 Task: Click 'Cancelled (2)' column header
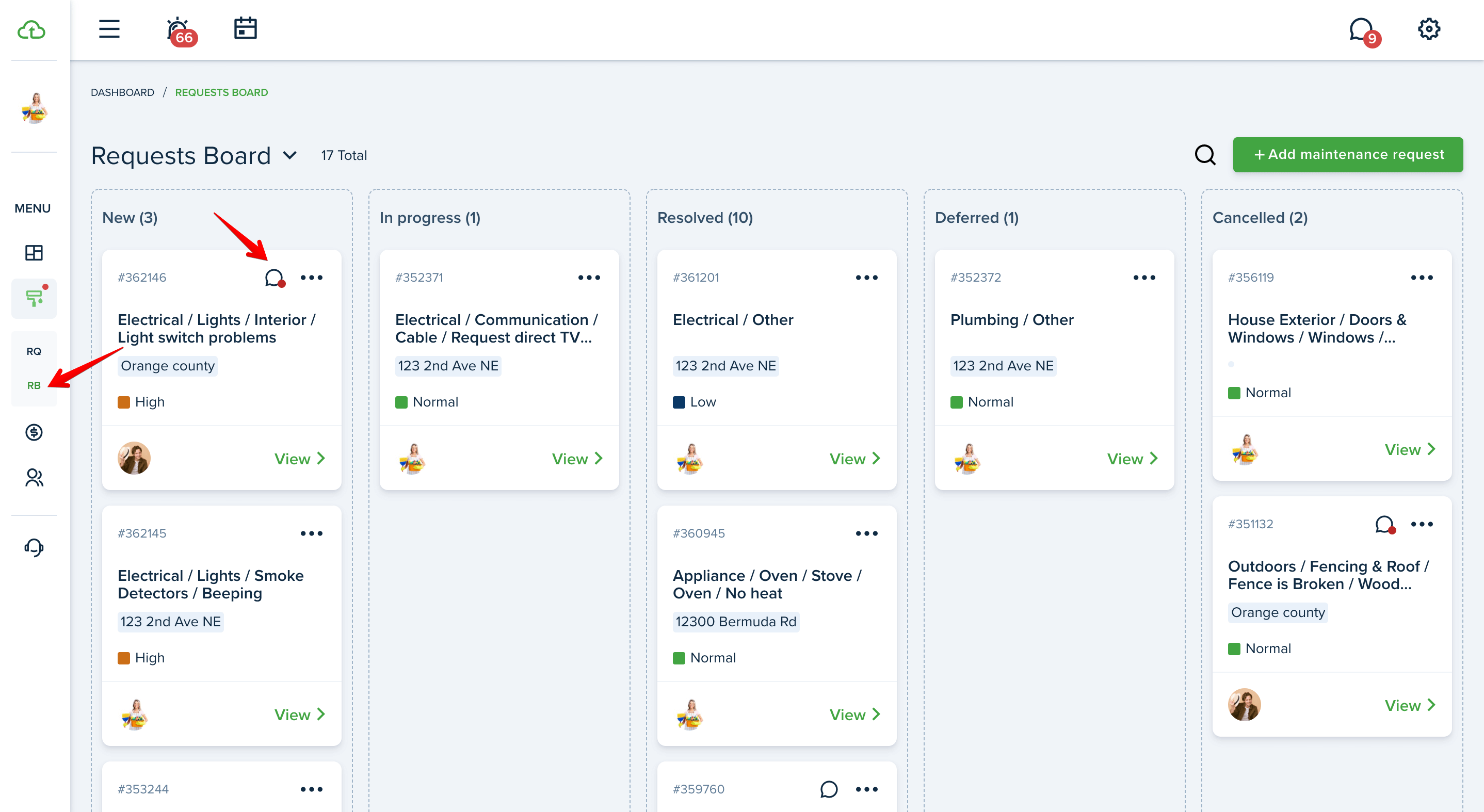tap(1260, 218)
